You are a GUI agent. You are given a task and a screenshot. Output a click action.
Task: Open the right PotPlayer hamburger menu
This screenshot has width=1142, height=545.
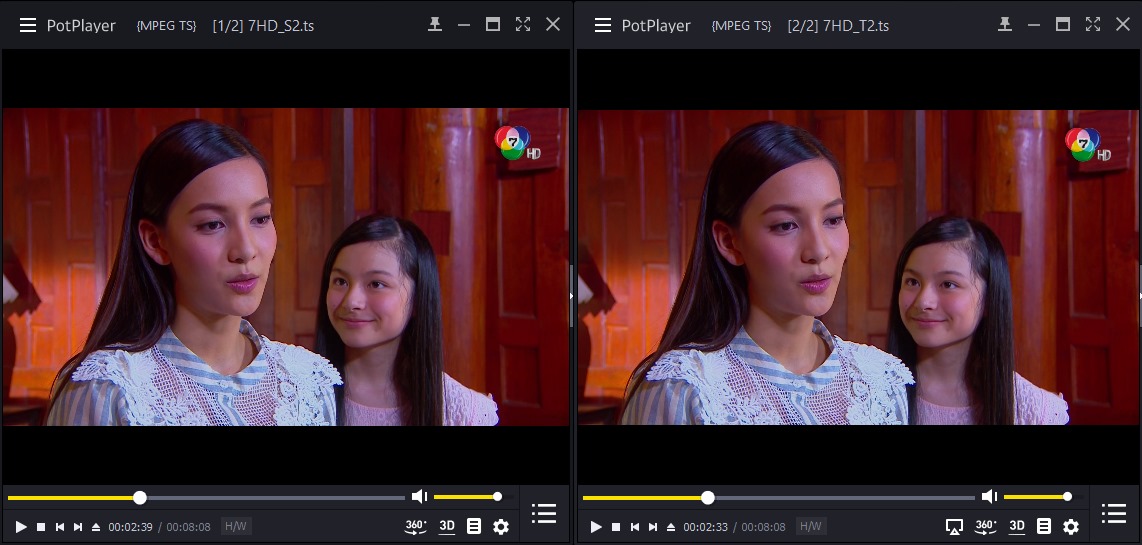[603, 26]
